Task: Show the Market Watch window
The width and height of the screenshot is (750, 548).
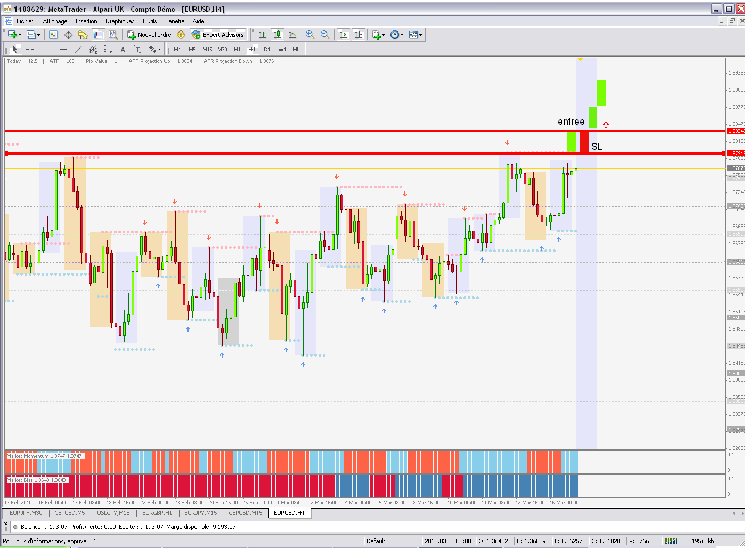Action: (54, 34)
